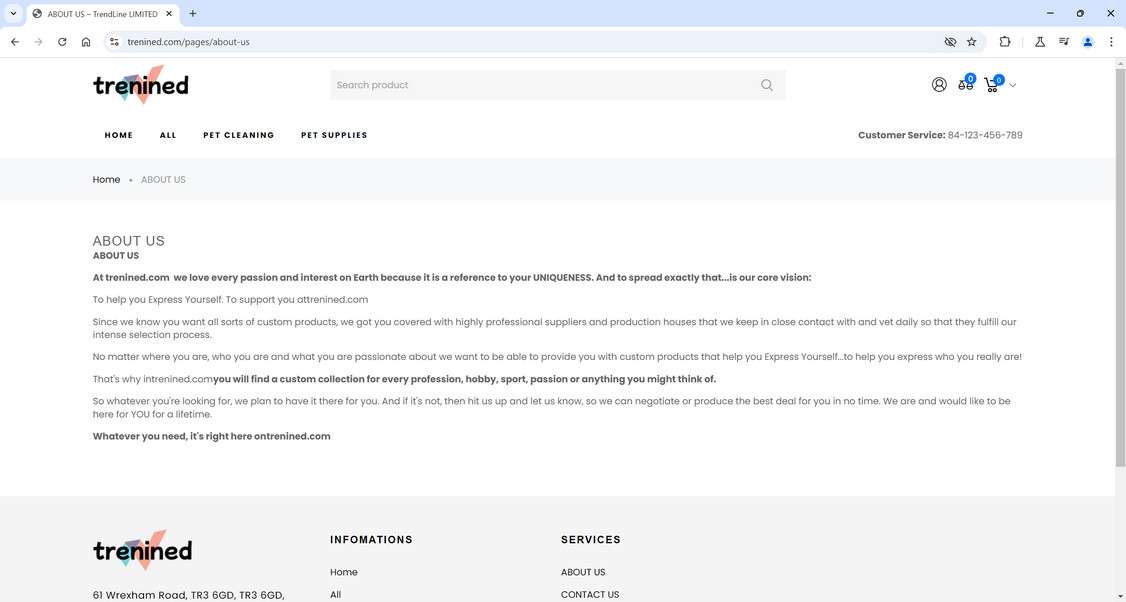Viewport: 1126px width, 602px height.
Task: Click the large ABOUT US page heading
Action: [x=129, y=241]
